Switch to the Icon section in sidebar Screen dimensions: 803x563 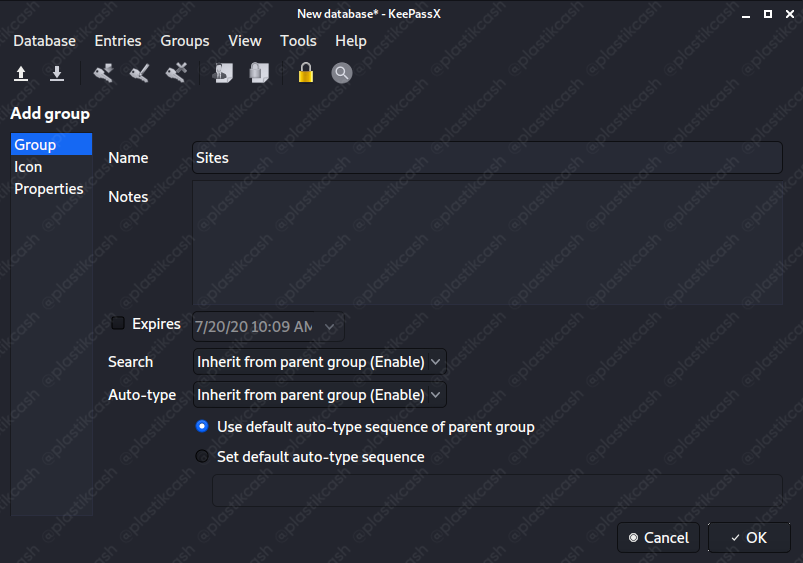(28, 167)
